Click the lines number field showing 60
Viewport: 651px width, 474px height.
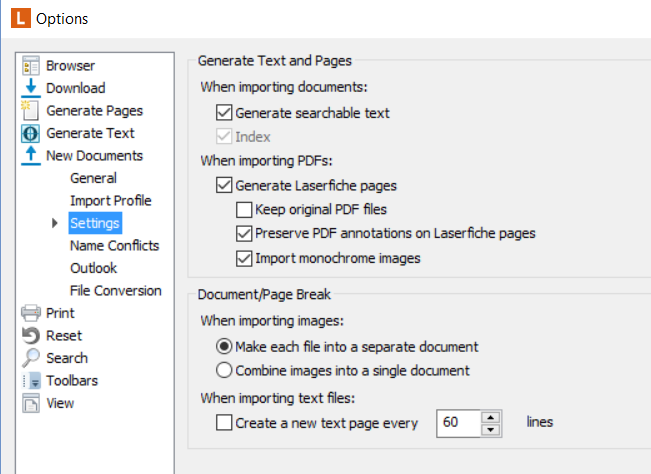click(459, 423)
